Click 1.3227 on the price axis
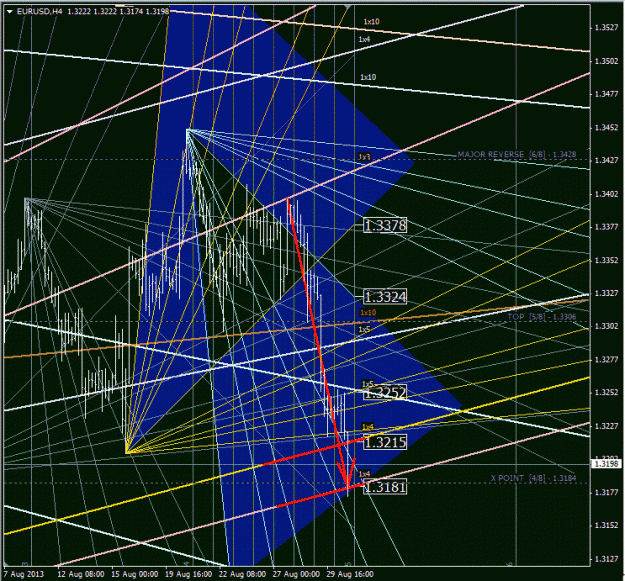Viewport: 625px width, 581px height. 606,426
